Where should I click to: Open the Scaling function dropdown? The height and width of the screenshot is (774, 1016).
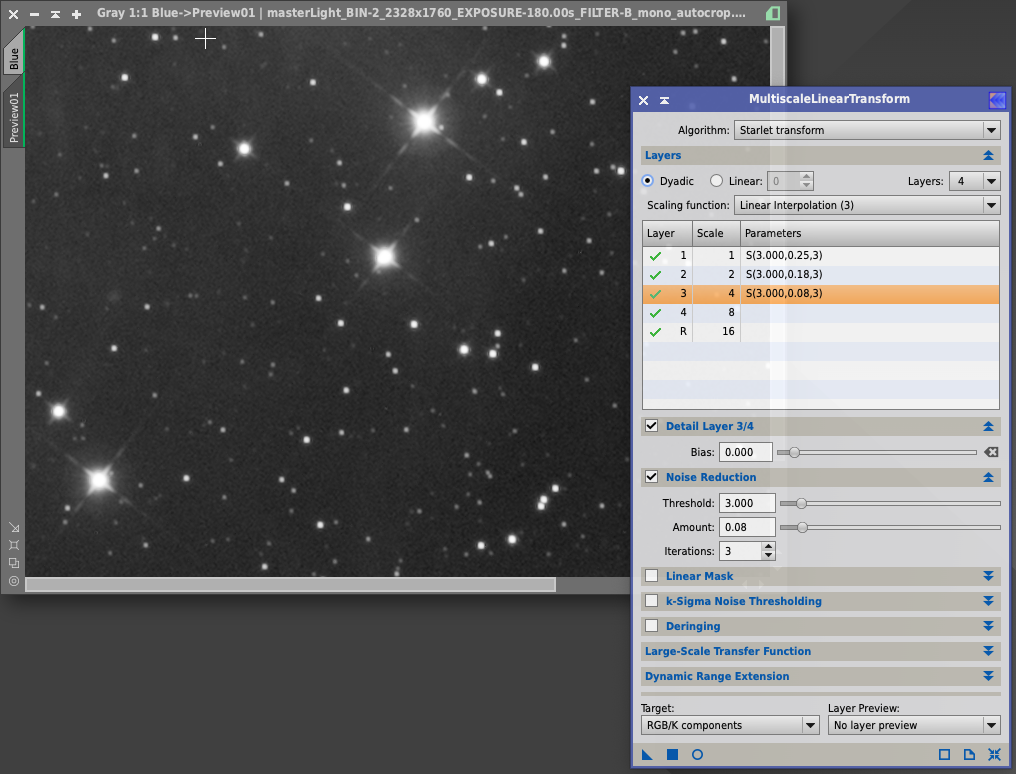coord(867,205)
